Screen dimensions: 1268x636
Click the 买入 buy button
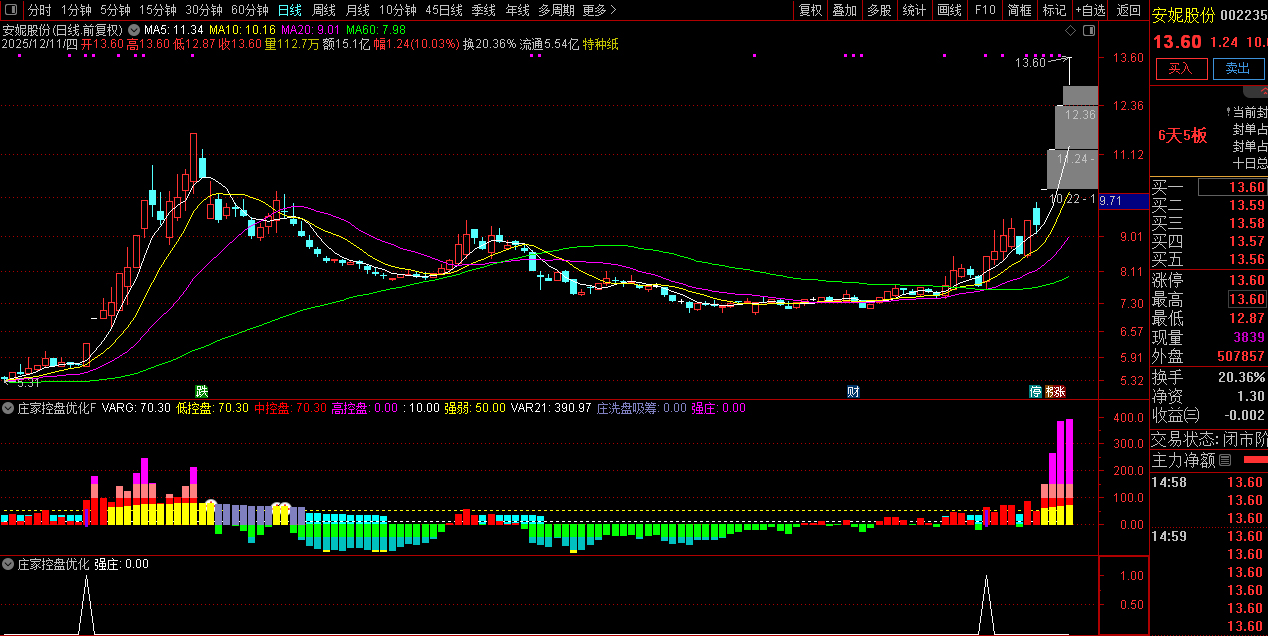tap(1181, 68)
